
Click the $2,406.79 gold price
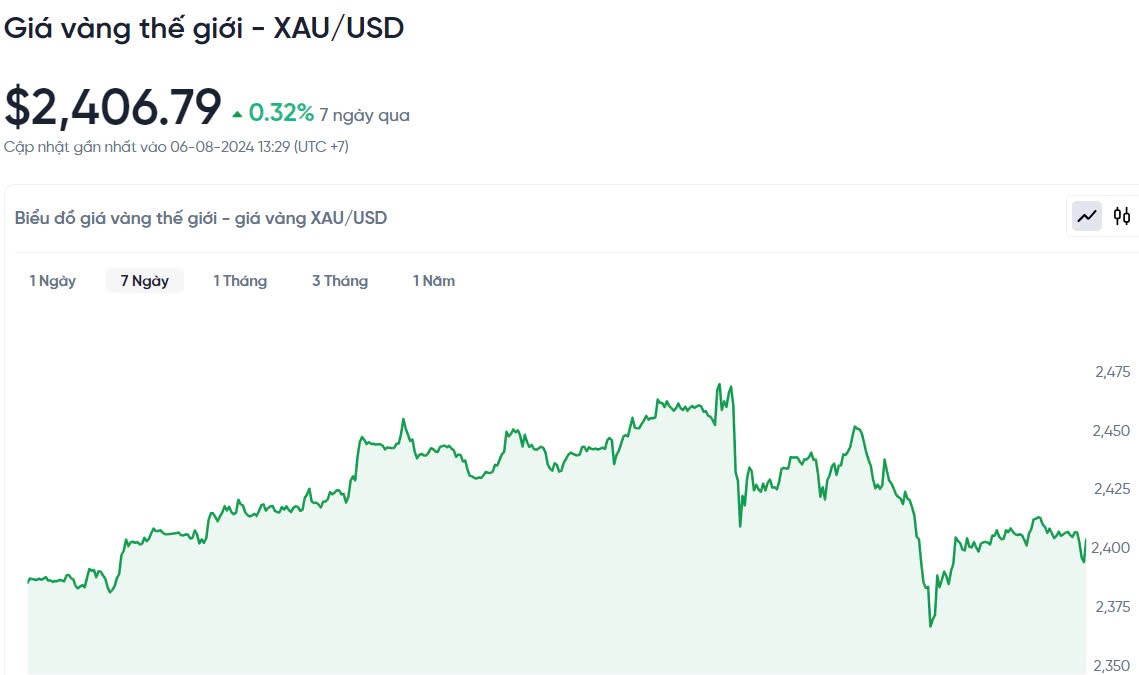tap(113, 108)
